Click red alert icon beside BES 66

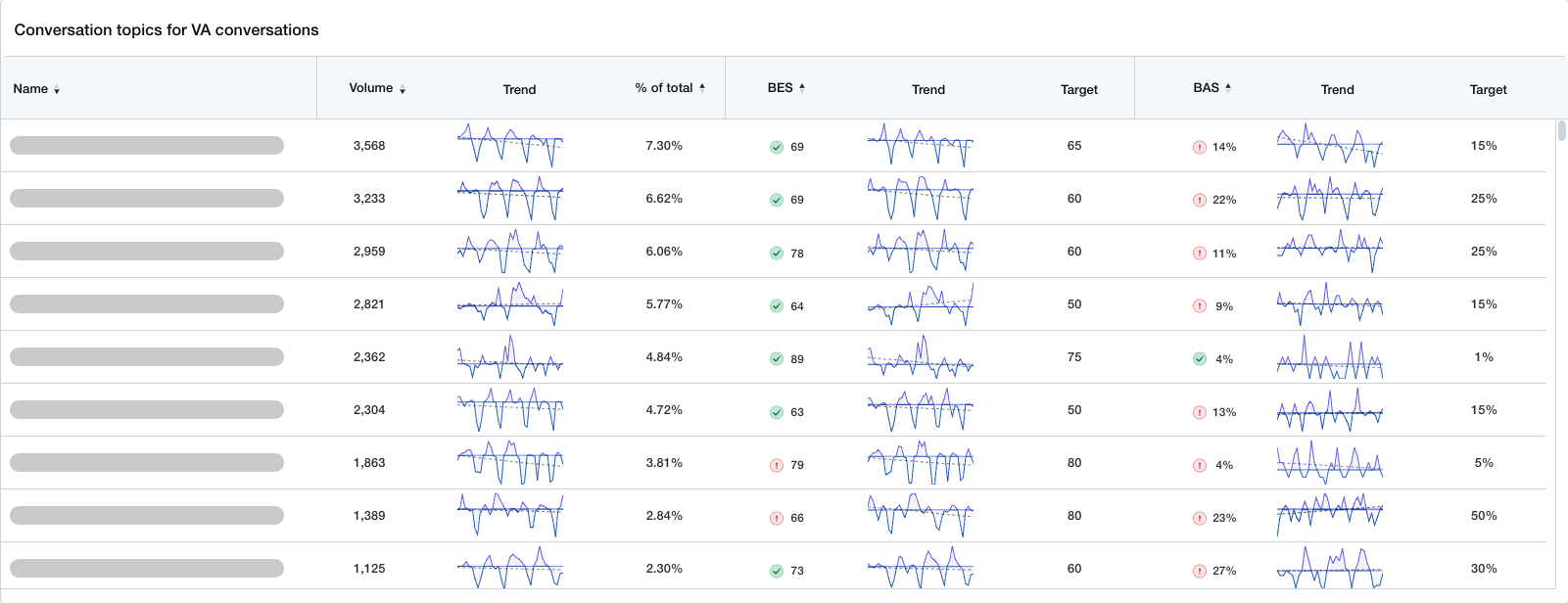tap(776, 518)
